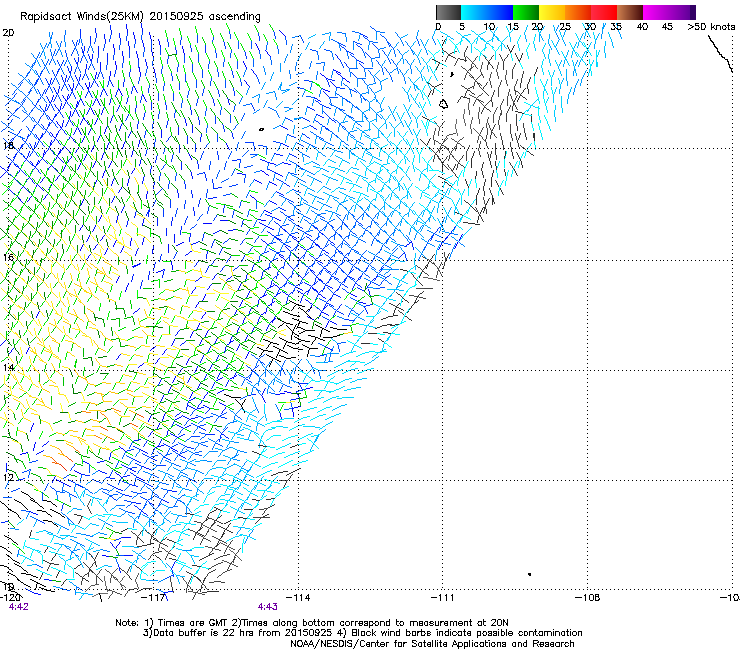
Task: Click the '-114' longitude axis label
Action: (298, 598)
